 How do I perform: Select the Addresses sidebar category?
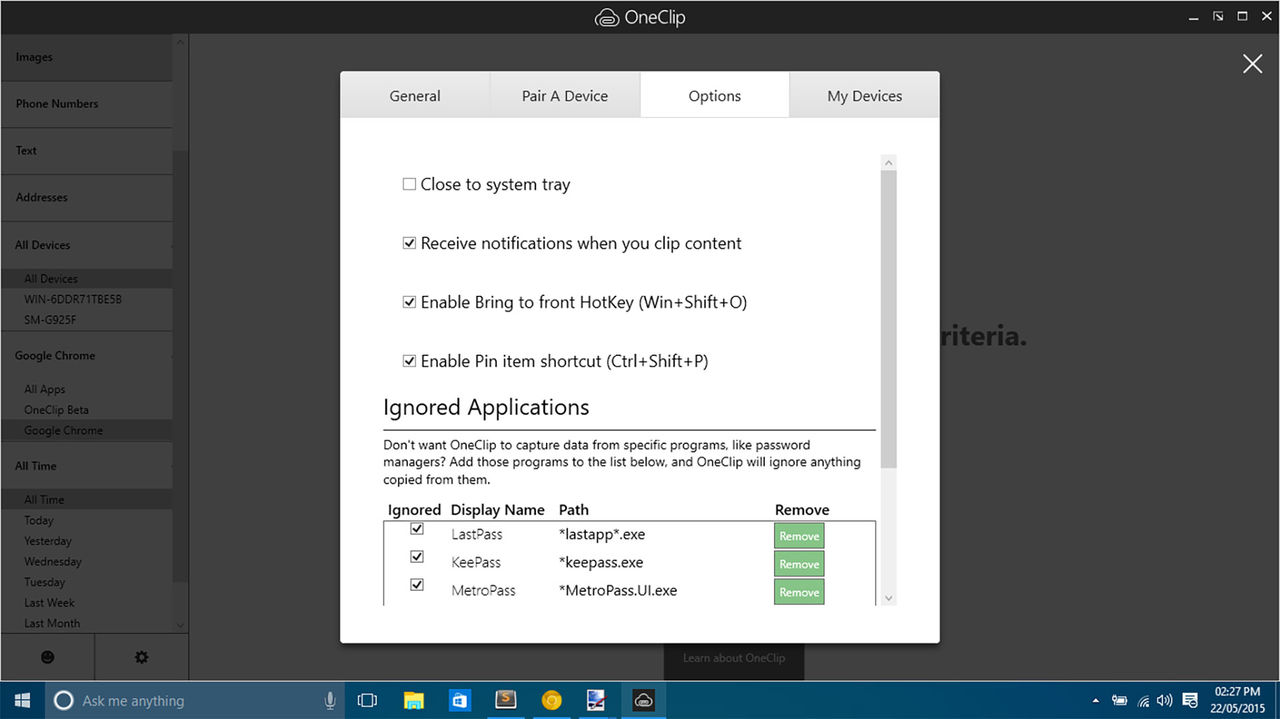[86, 198]
